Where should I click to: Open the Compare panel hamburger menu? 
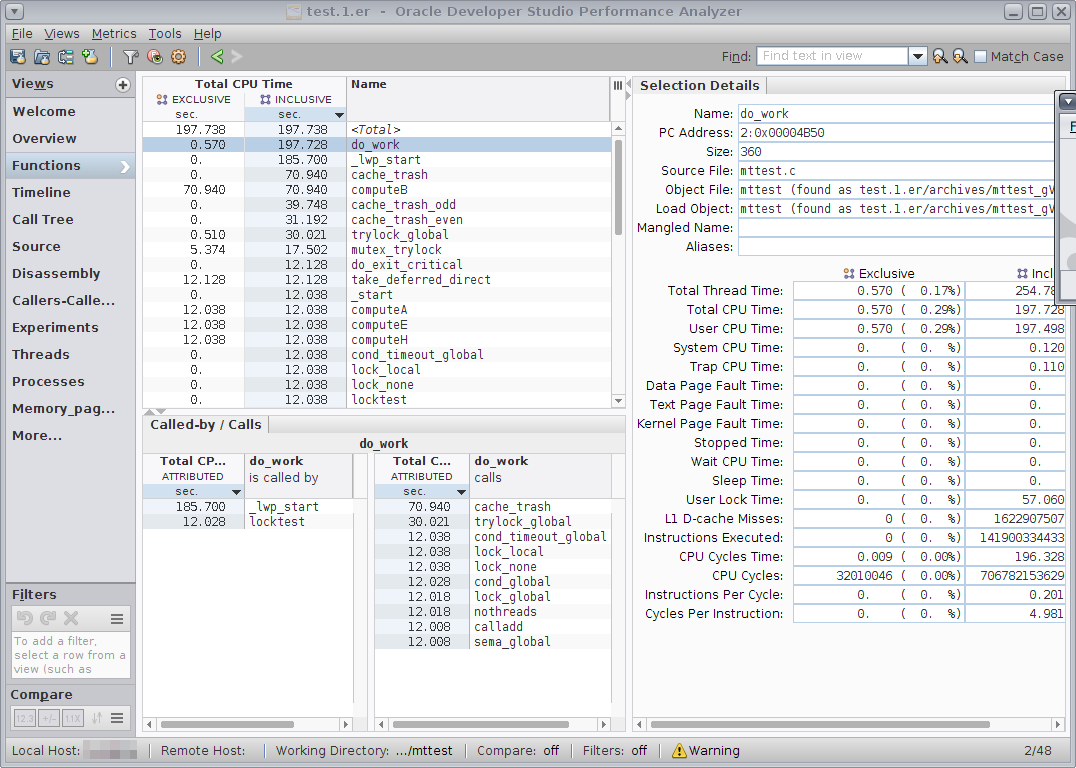point(117,718)
